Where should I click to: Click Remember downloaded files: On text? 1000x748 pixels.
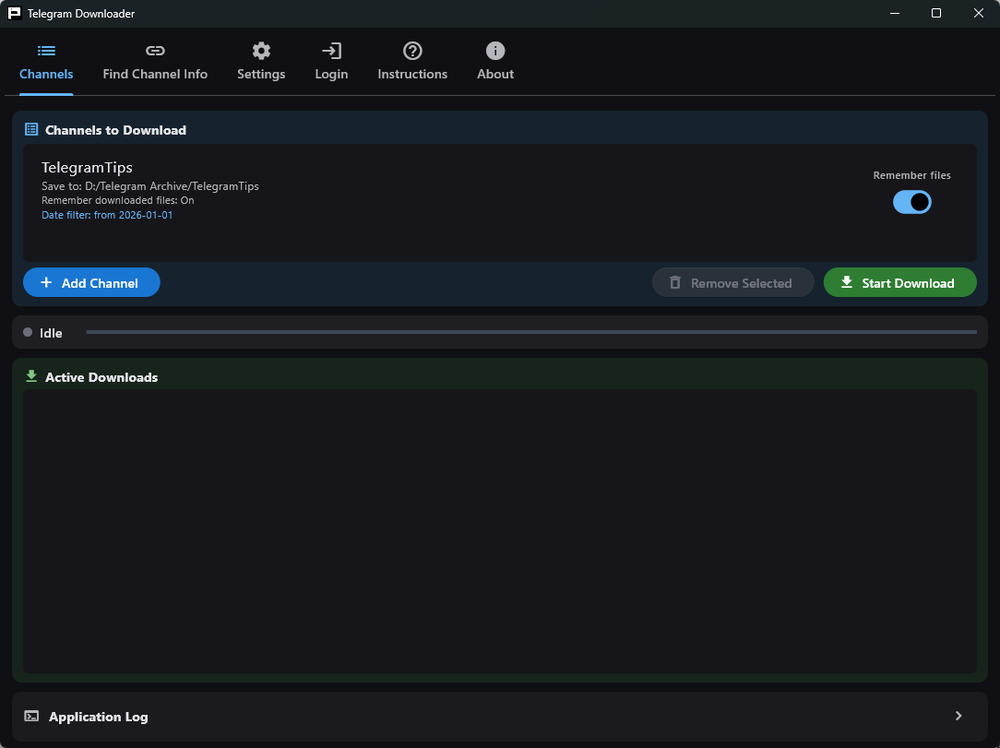118,200
